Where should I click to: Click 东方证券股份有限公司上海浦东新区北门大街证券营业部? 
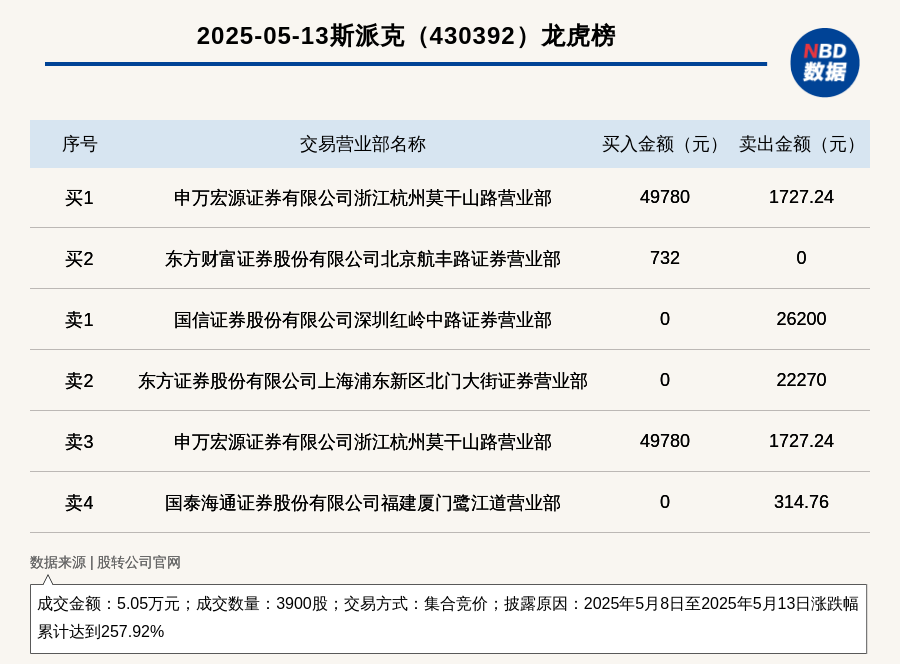tap(362, 380)
